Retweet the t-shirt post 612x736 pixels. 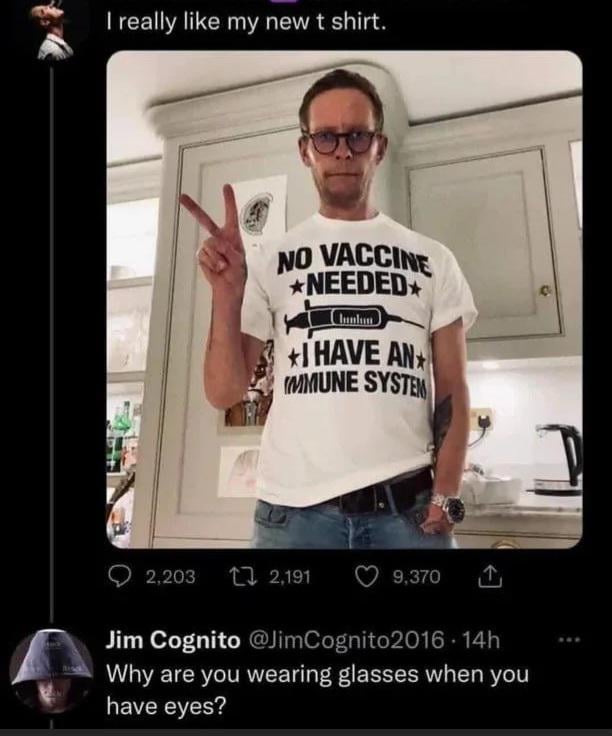tap(242, 577)
